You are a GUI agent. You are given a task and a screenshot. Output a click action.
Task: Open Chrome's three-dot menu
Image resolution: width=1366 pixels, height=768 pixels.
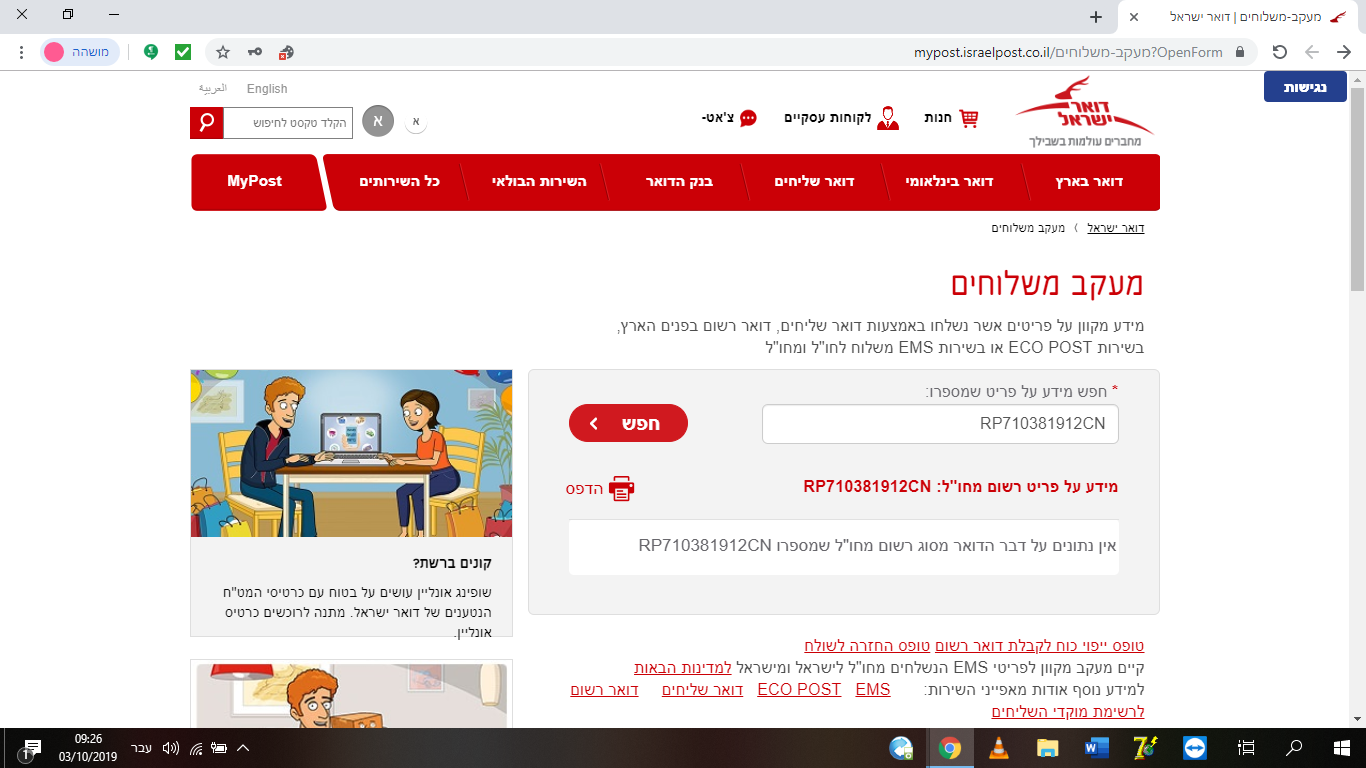(x=22, y=52)
